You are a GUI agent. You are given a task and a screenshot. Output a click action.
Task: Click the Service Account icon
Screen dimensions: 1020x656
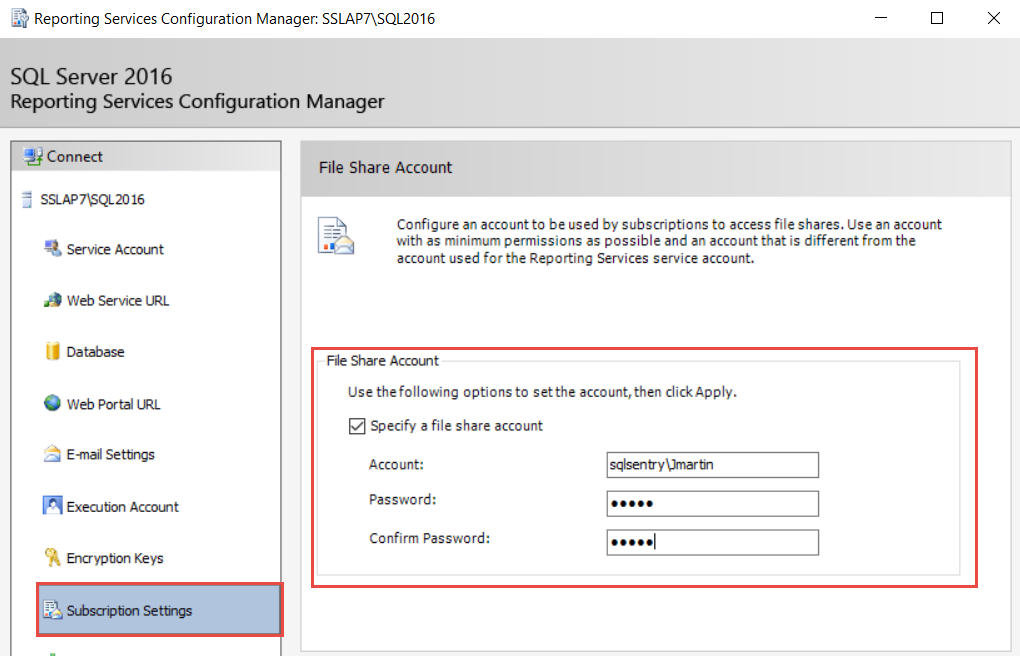tap(53, 249)
